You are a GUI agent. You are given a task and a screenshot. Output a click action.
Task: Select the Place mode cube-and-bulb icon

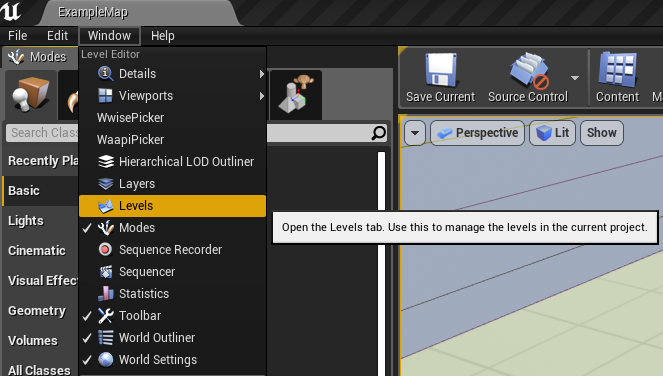[x=30, y=95]
